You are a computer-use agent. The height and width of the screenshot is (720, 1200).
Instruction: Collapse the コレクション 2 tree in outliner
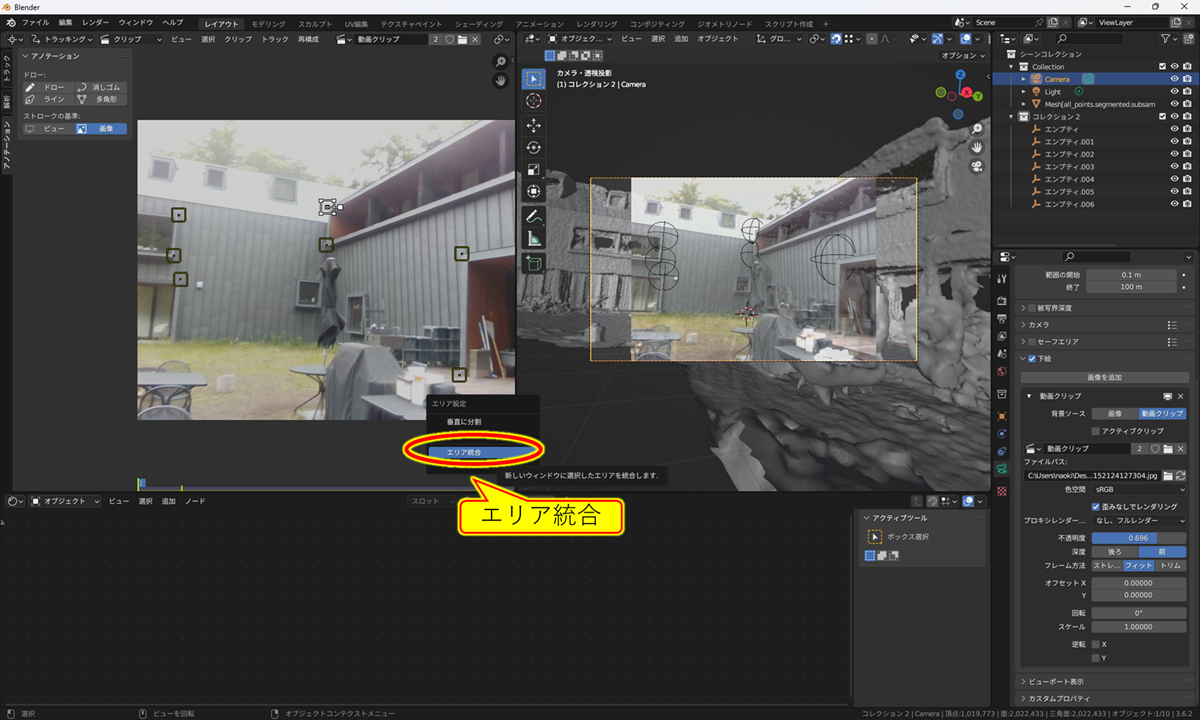click(x=1012, y=117)
